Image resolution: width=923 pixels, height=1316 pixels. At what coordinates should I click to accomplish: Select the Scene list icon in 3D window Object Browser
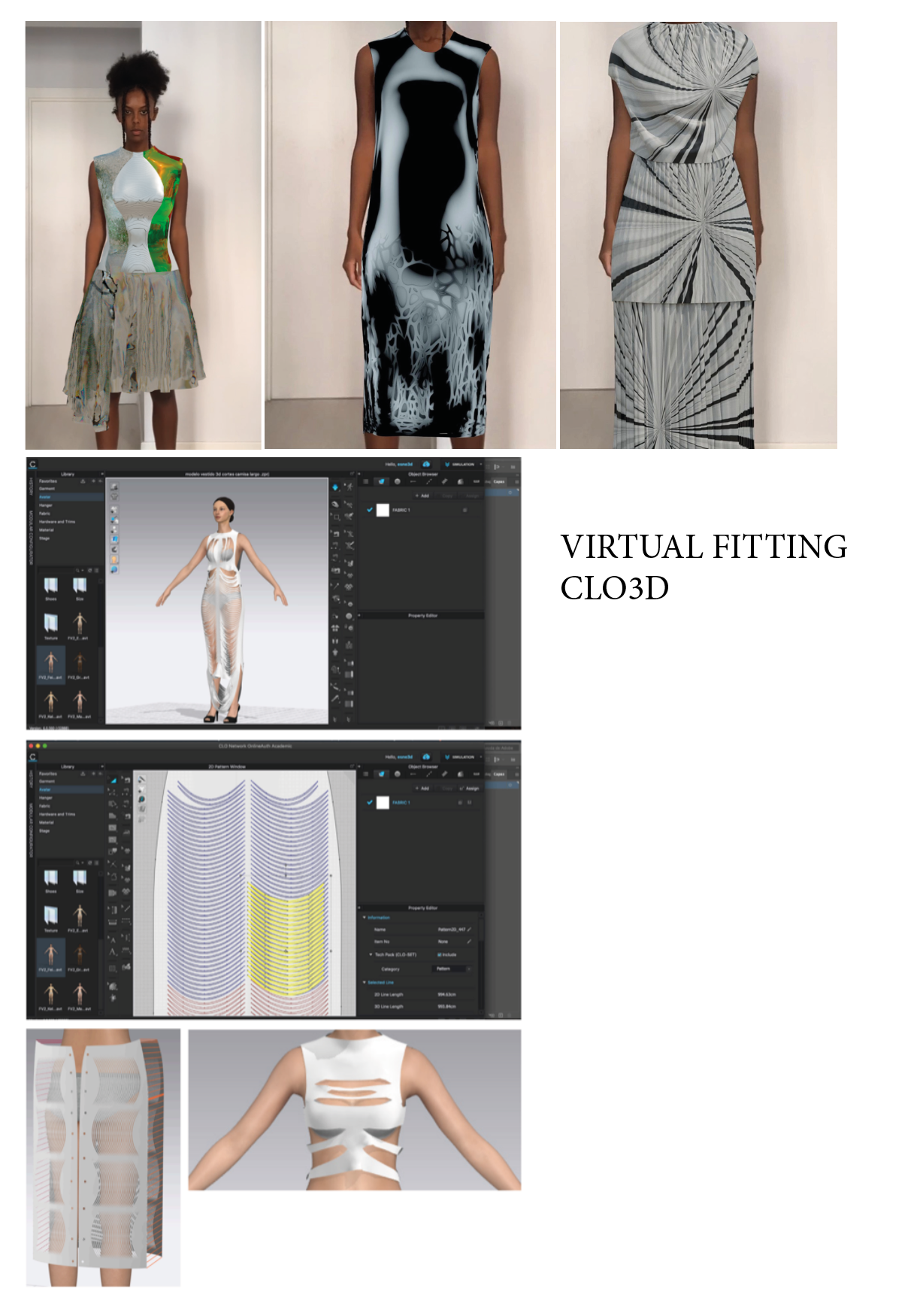[366, 481]
